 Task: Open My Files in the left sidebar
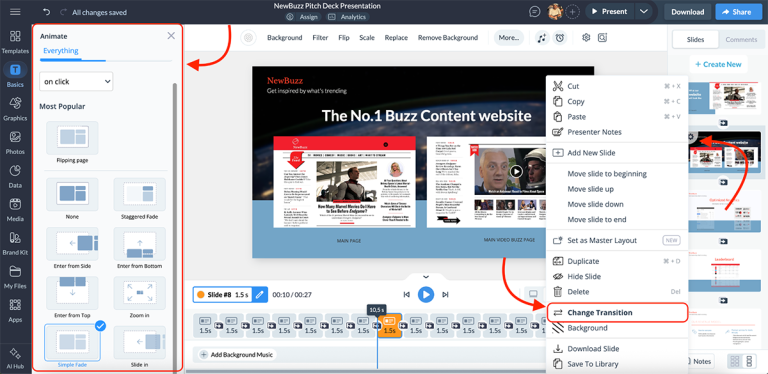15,277
